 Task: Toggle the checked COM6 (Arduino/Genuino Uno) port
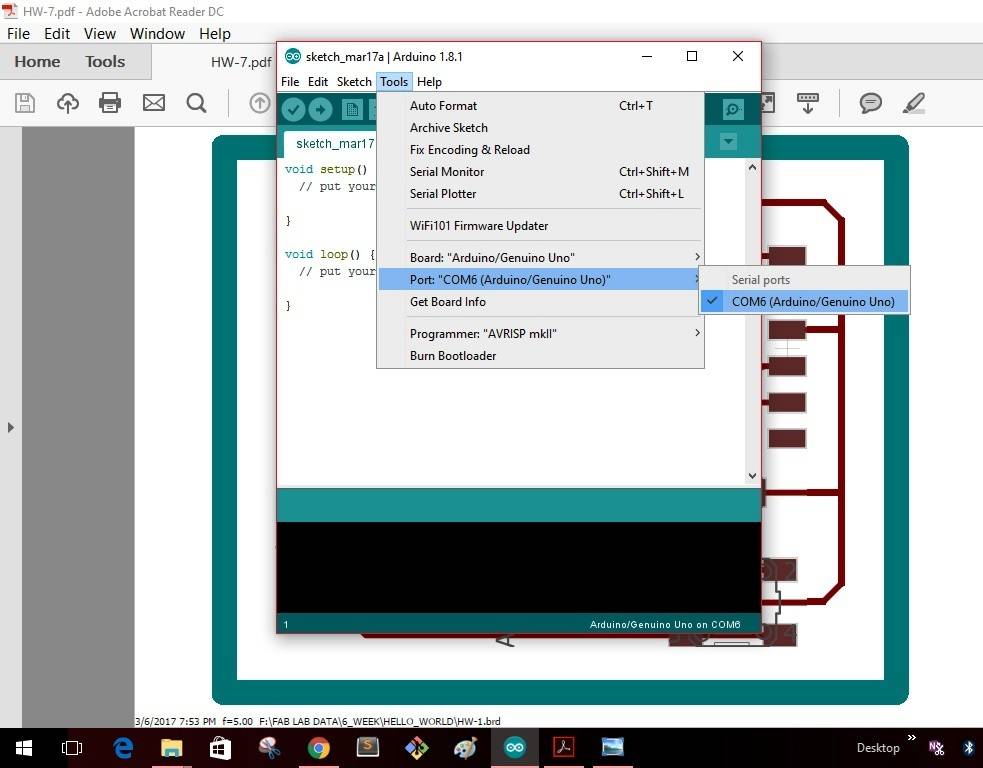(804, 302)
